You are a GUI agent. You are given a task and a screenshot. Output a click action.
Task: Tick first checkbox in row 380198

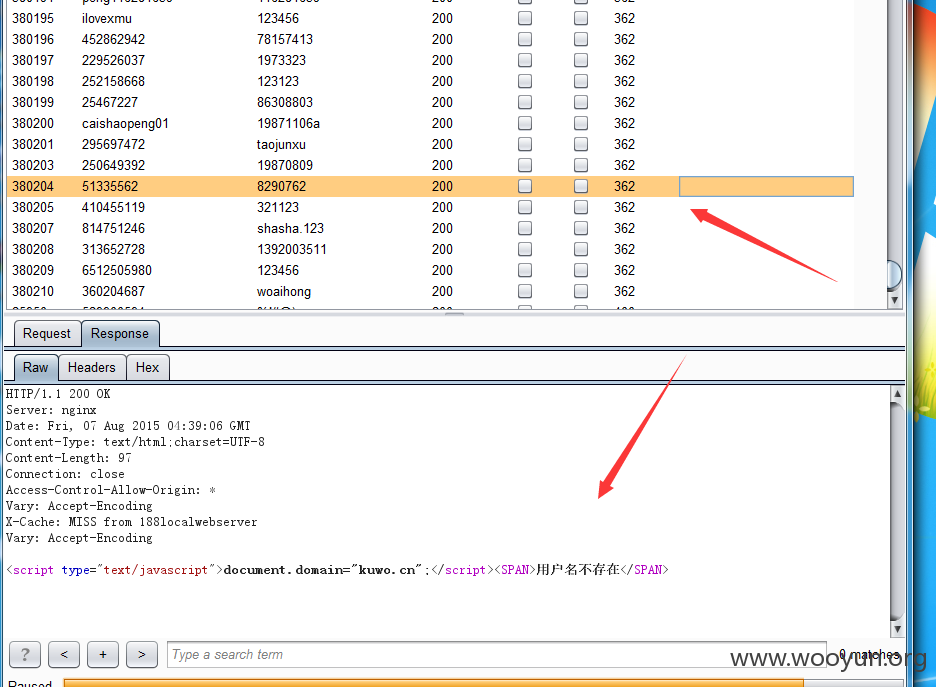pyautogui.click(x=525, y=81)
